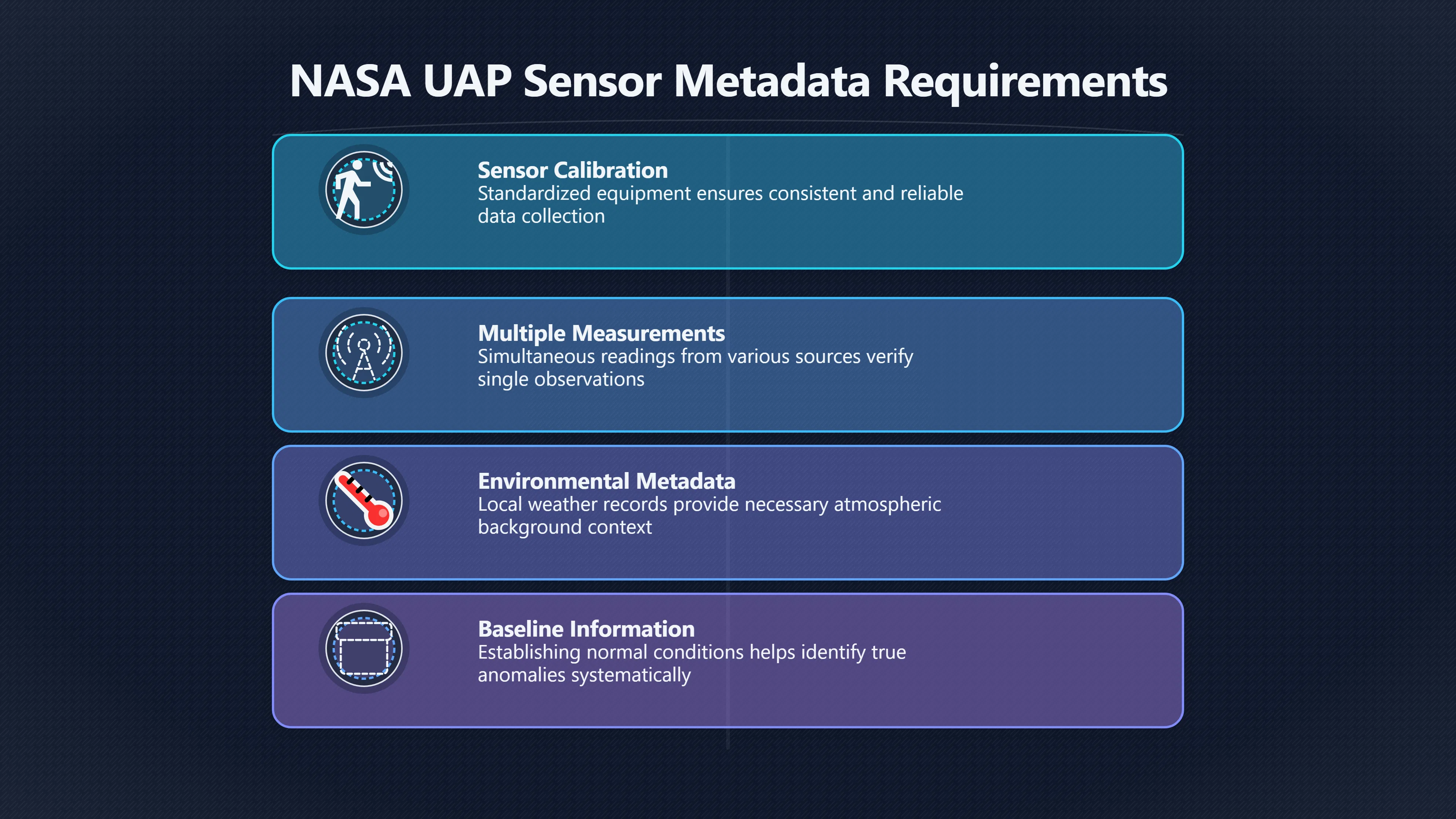
Task: Select the Environmental Metadata heading
Action: (x=607, y=481)
